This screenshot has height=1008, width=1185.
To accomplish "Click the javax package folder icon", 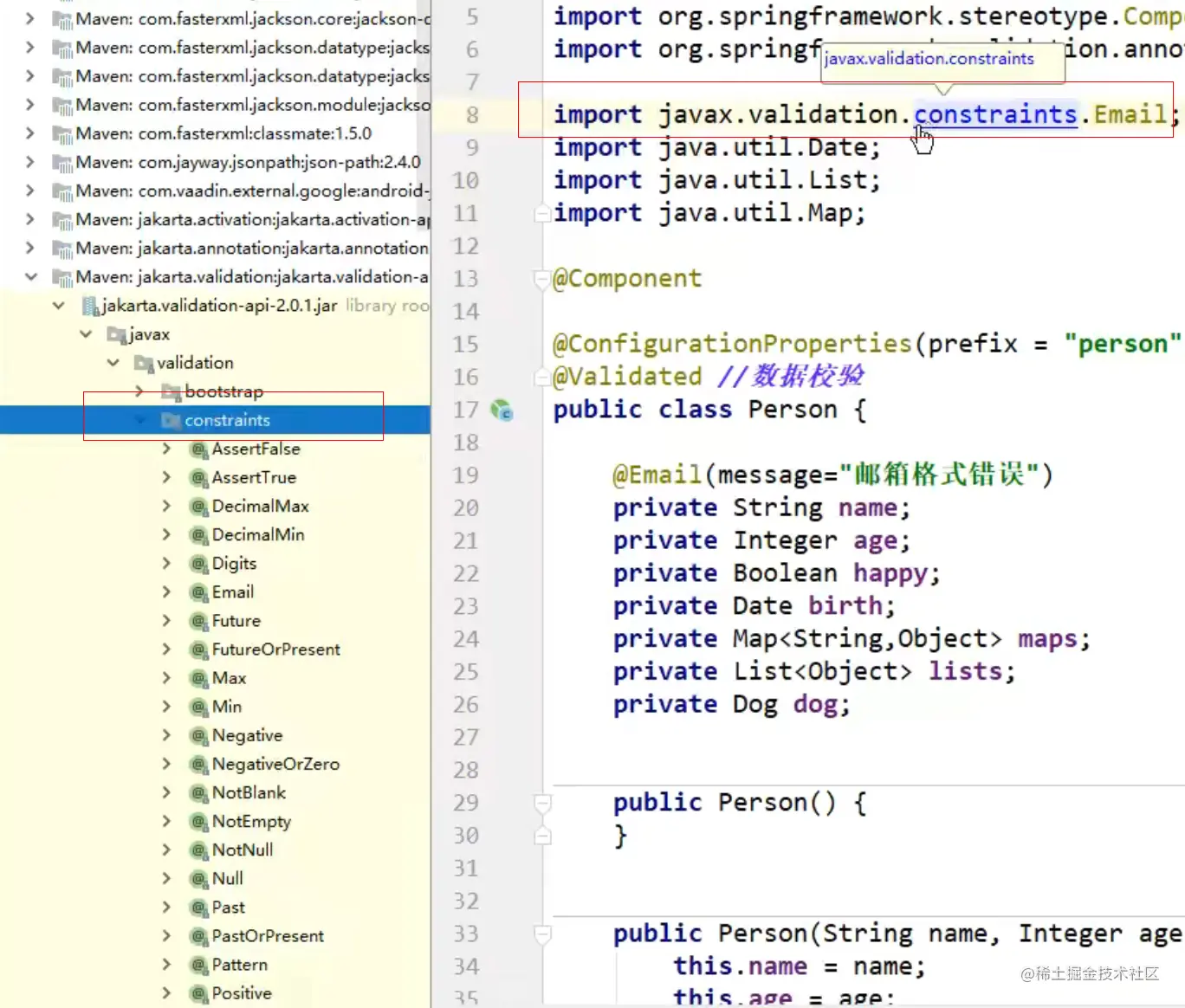I will (116, 334).
